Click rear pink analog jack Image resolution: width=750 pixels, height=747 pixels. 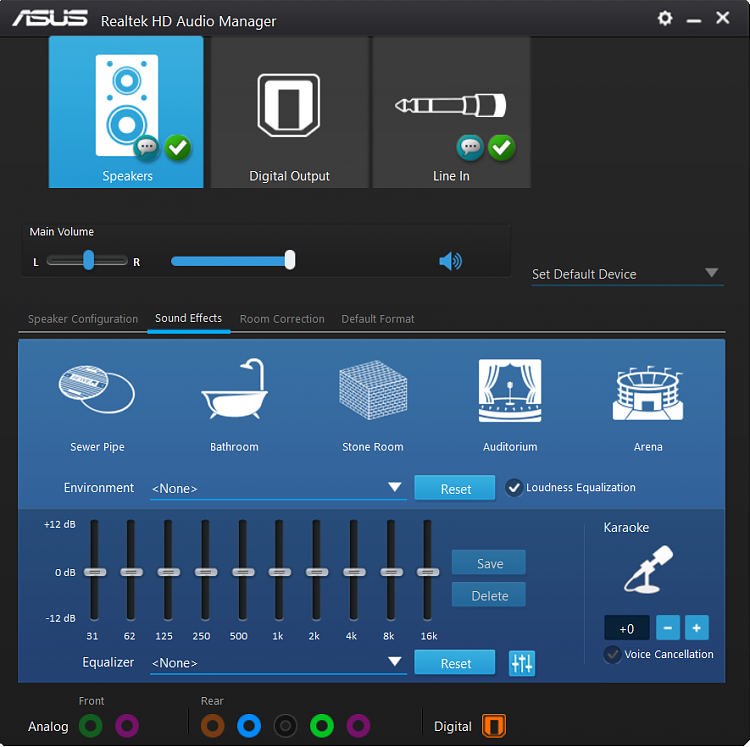[358, 726]
